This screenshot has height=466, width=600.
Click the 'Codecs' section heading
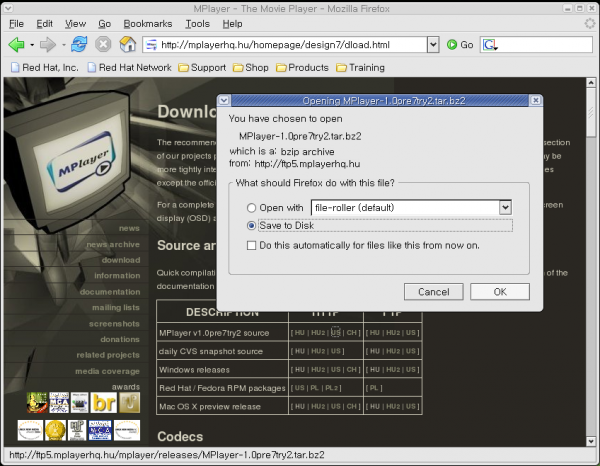click(x=180, y=437)
